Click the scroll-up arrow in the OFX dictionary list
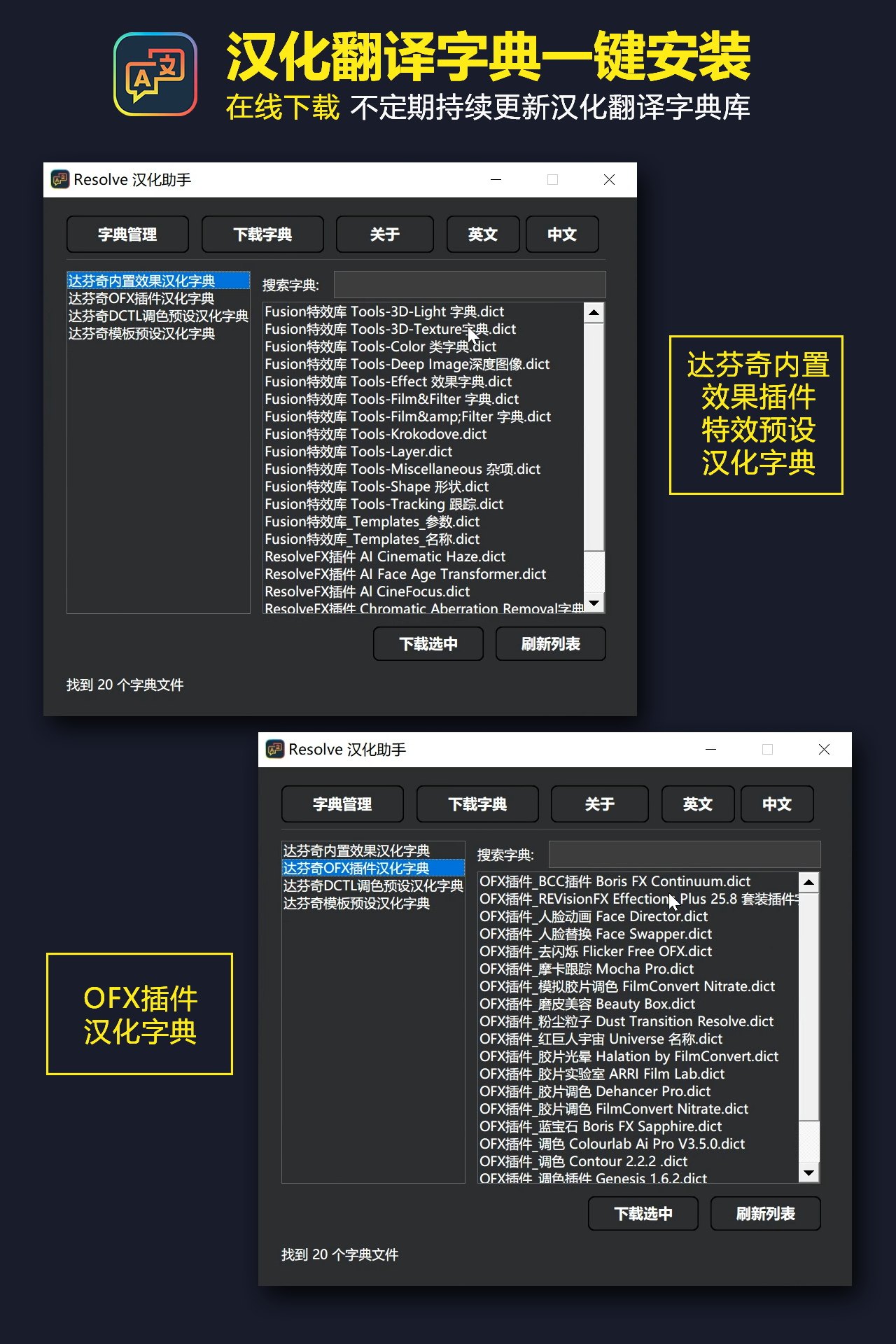The height and width of the screenshot is (1344, 896). pos(809,882)
